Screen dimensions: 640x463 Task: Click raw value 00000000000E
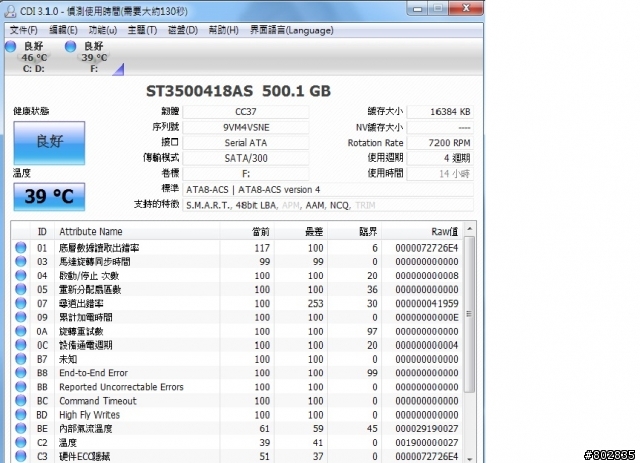coord(427,317)
